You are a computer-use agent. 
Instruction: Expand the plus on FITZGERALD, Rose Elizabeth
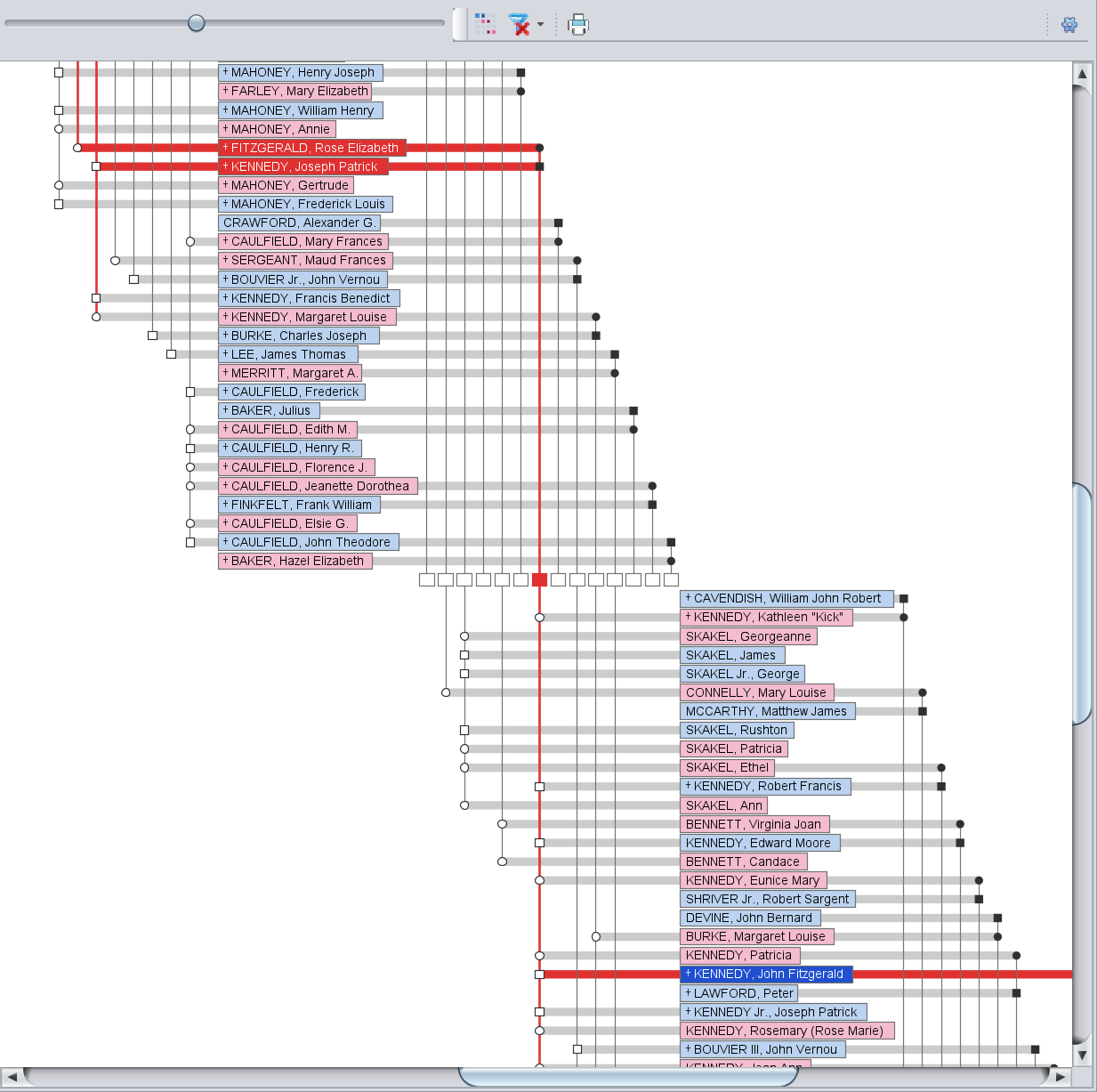point(226,148)
